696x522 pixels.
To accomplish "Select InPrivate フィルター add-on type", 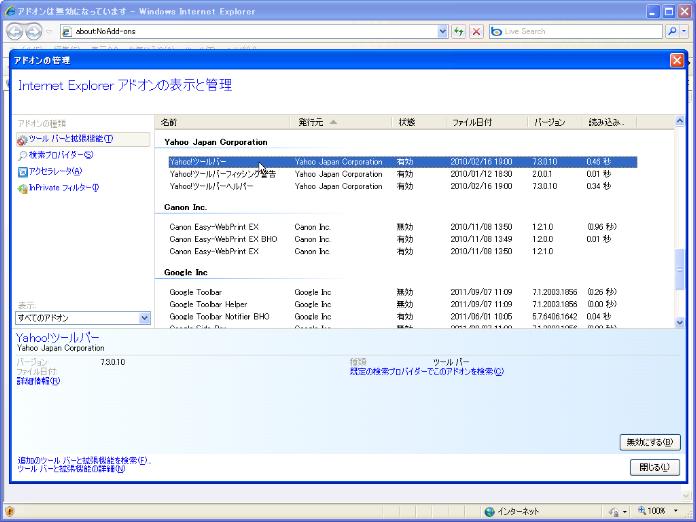I will (64, 188).
